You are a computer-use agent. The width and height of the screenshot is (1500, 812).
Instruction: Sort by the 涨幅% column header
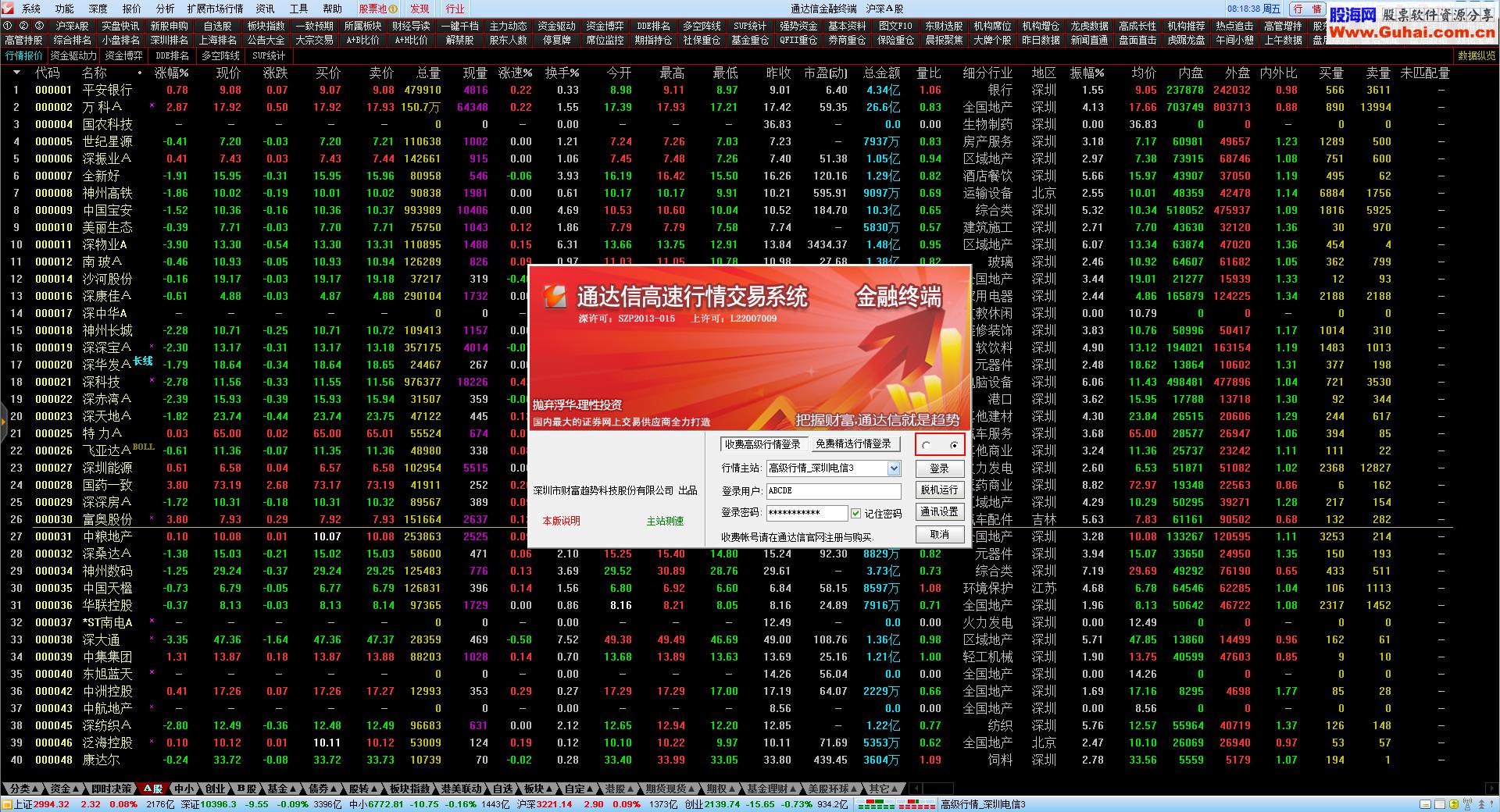(172, 73)
